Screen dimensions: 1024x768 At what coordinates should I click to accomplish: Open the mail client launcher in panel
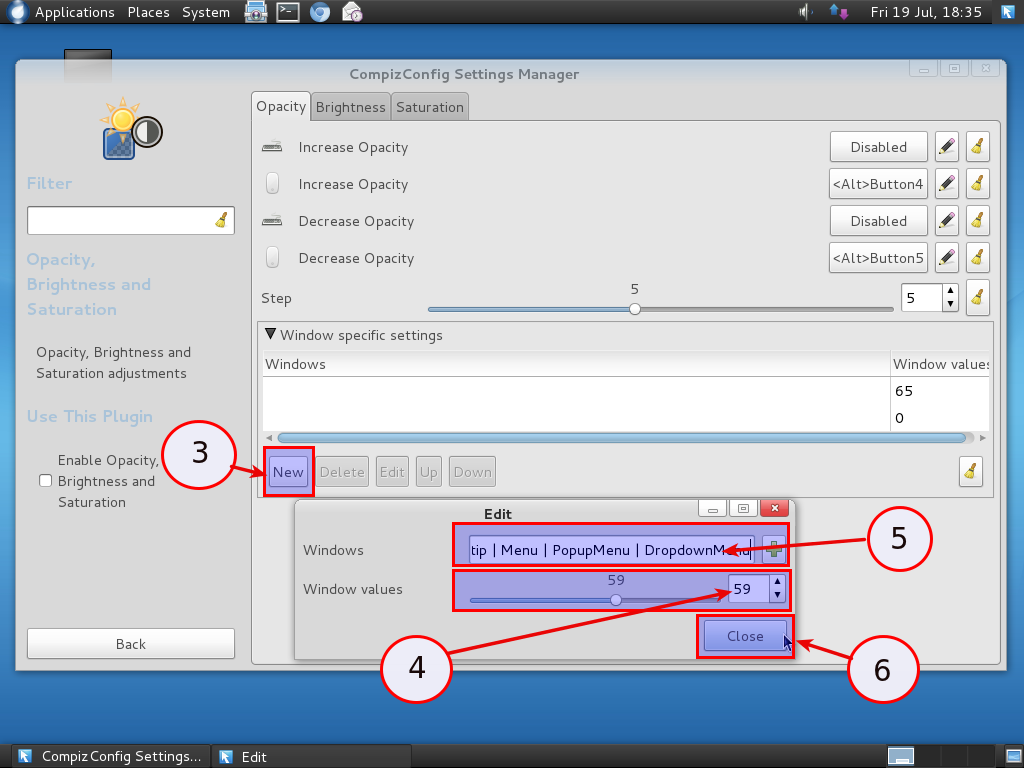[352, 12]
